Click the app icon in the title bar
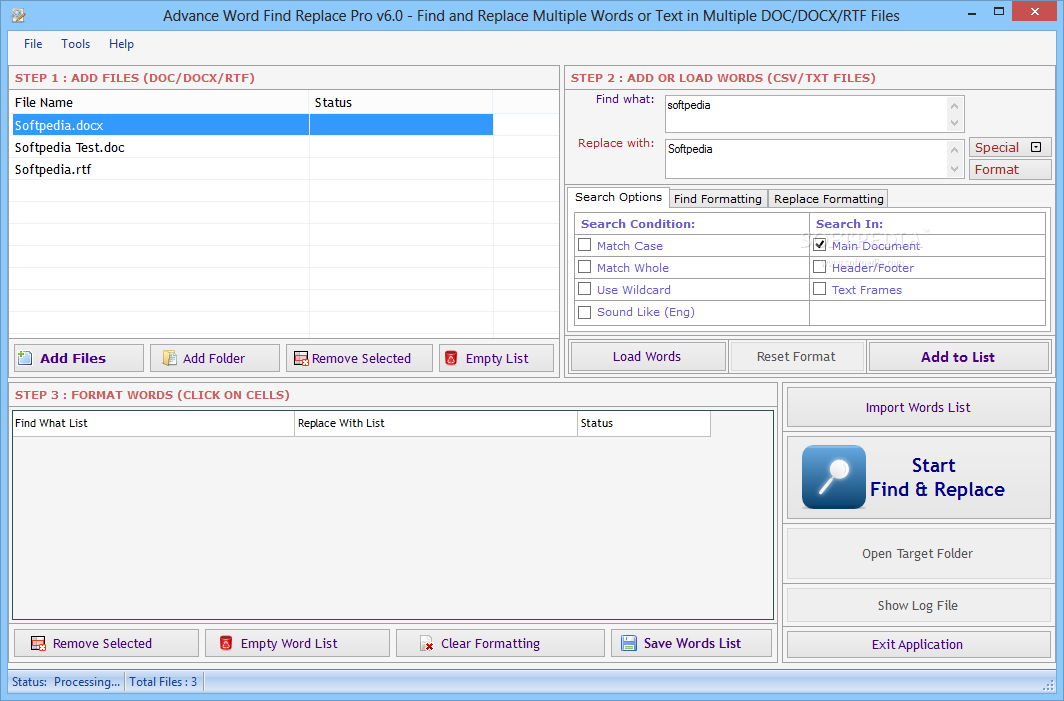 click(18, 14)
